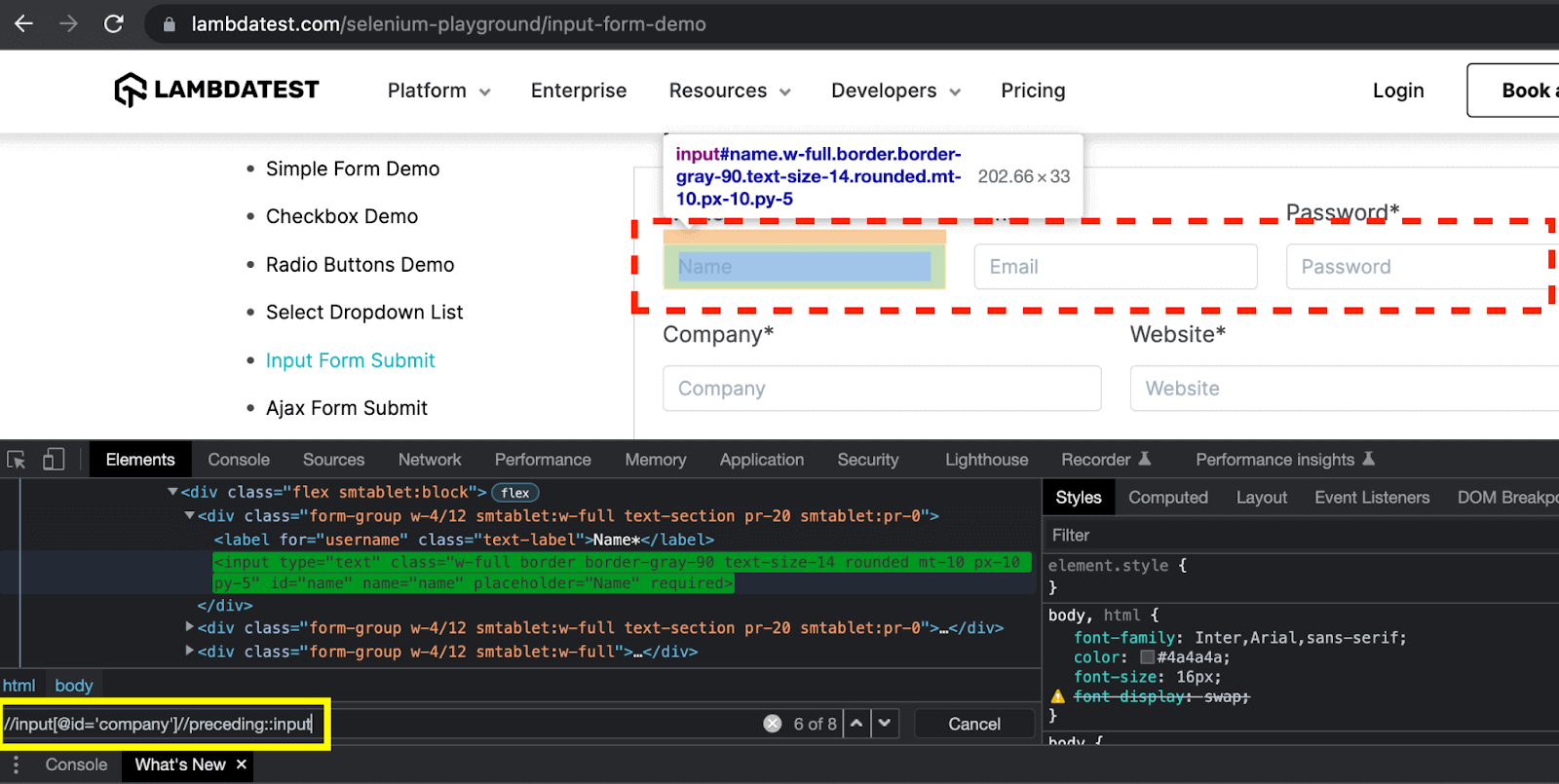Go to next search result arrow
This screenshot has width=1559, height=784.
(885, 723)
